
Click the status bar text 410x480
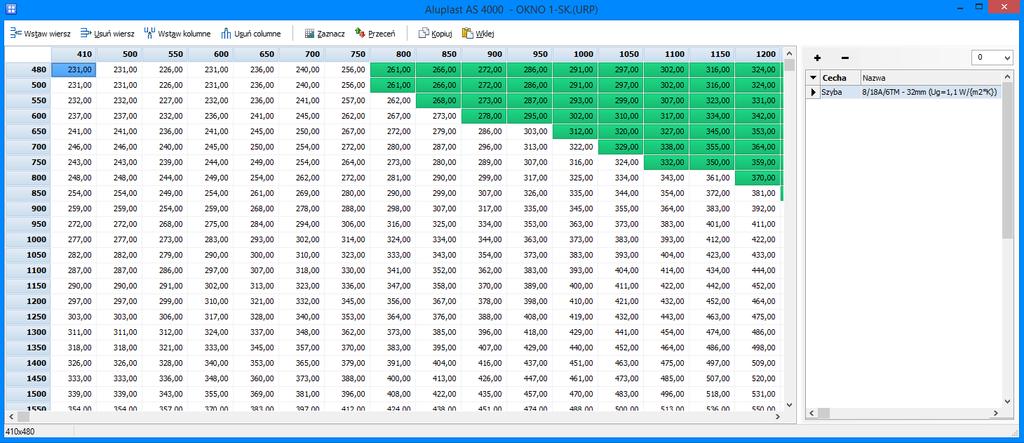[x=19, y=432]
